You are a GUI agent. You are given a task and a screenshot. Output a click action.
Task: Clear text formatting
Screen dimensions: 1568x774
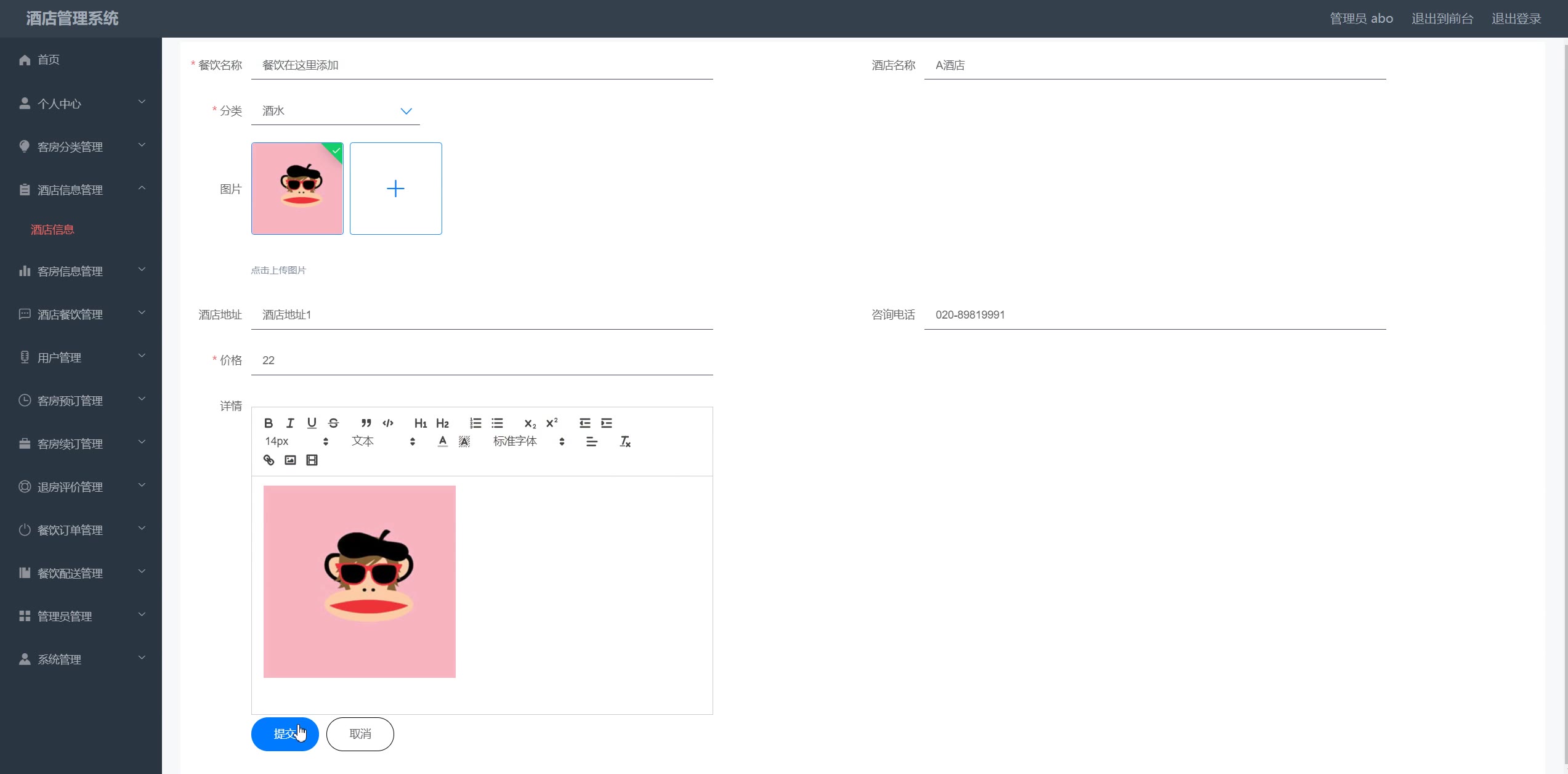point(625,441)
